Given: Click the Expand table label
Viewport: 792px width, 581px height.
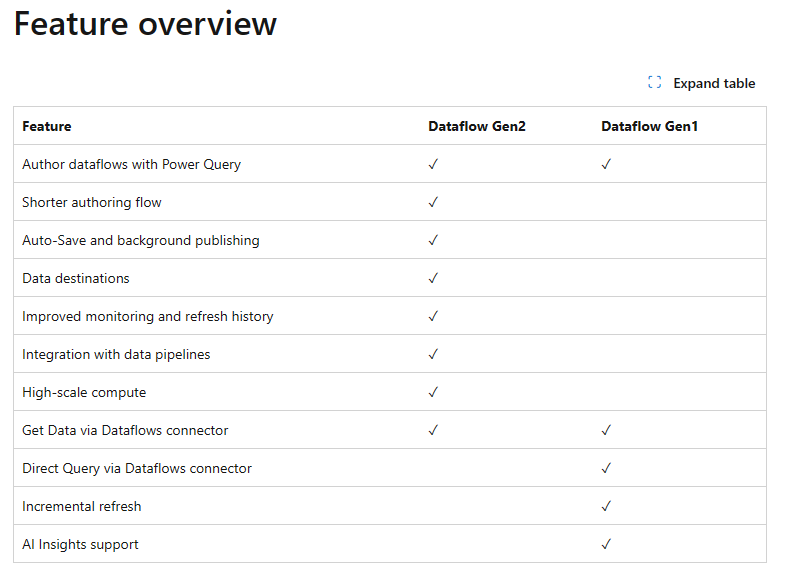Looking at the screenshot, I should click(714, 83).
